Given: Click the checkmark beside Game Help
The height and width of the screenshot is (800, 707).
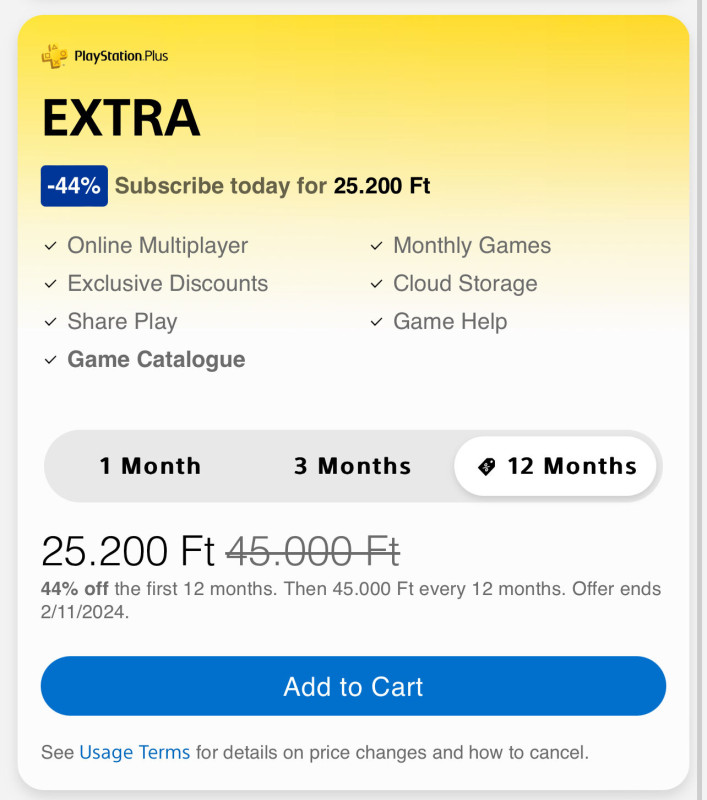Looking at the screenshot, I should [376, 322].
